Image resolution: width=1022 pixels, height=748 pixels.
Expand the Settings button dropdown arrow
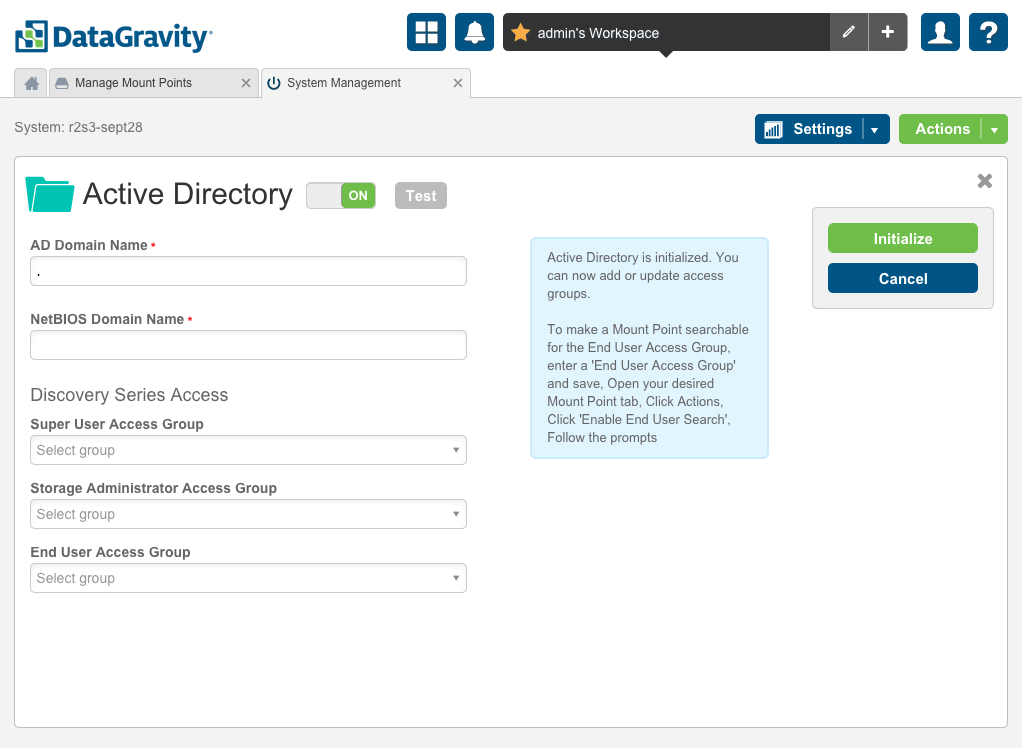click(876, 128)
